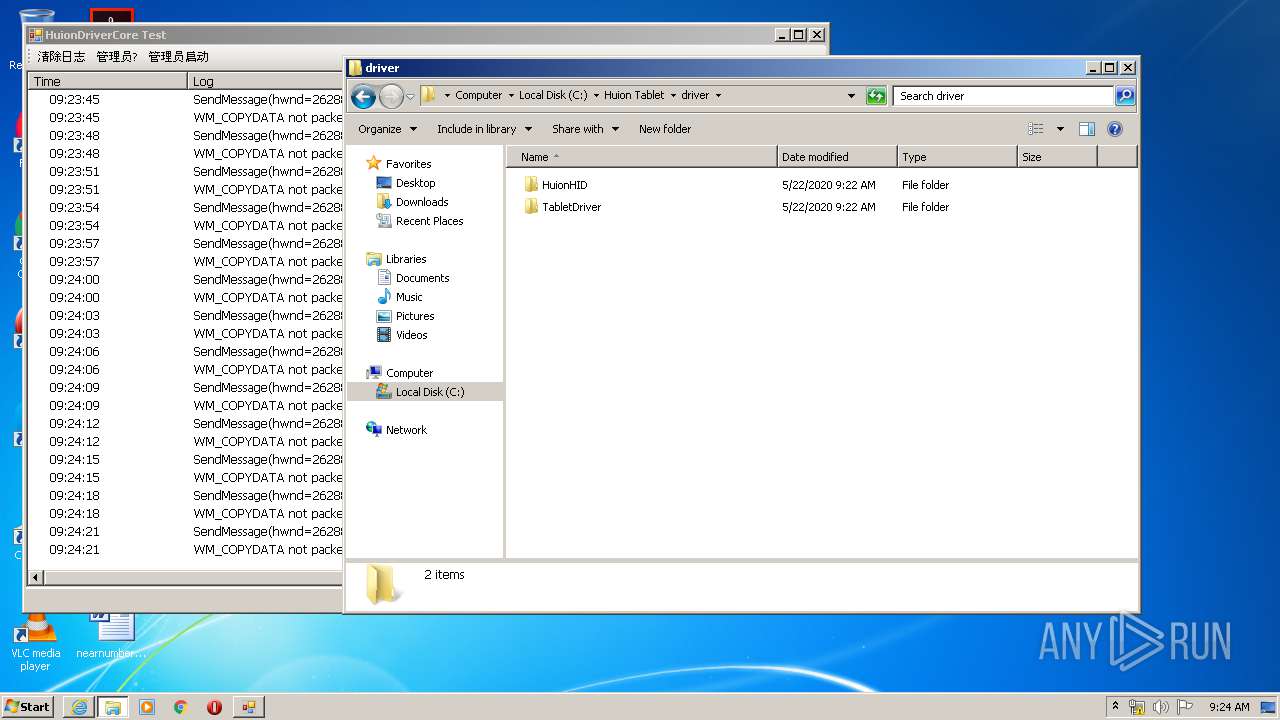
Task: Select Network in the navigation pane
Action: point(406,430)
